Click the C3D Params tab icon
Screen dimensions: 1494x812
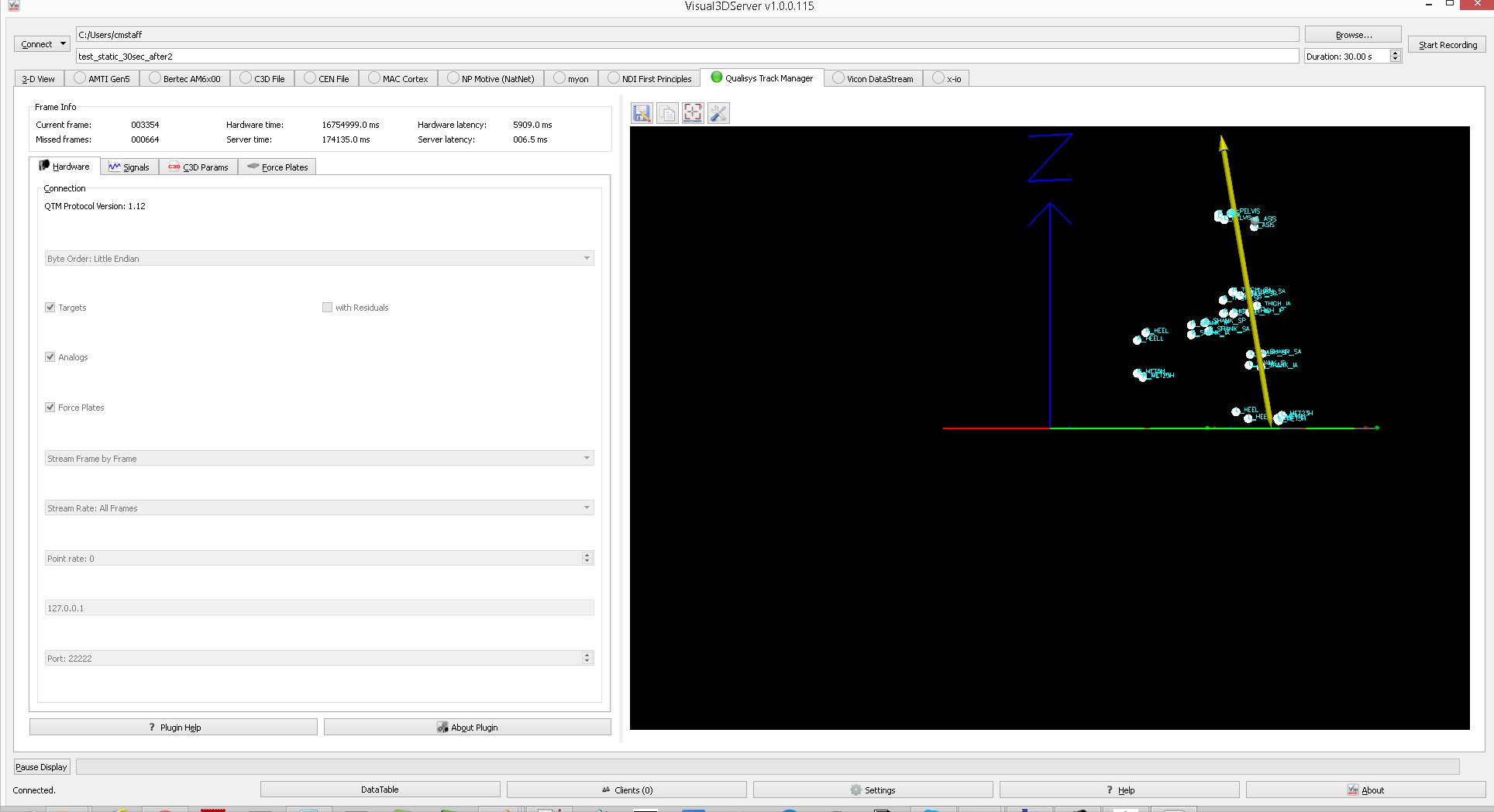(174, 167)
